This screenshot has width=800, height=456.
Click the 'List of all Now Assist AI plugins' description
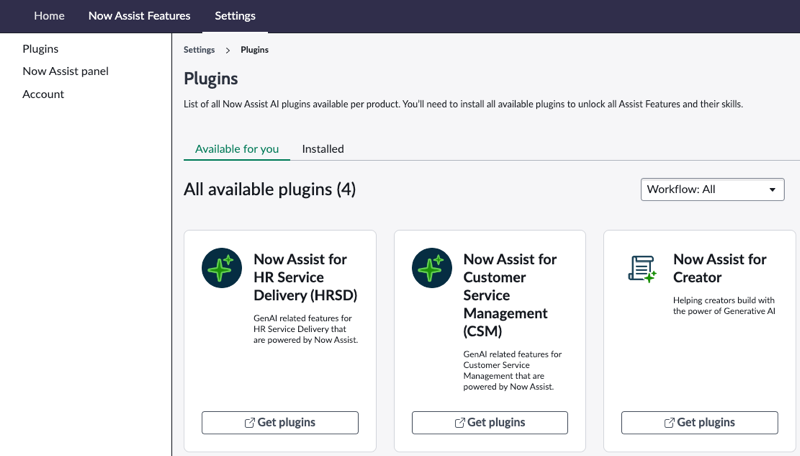click(463, 104)
